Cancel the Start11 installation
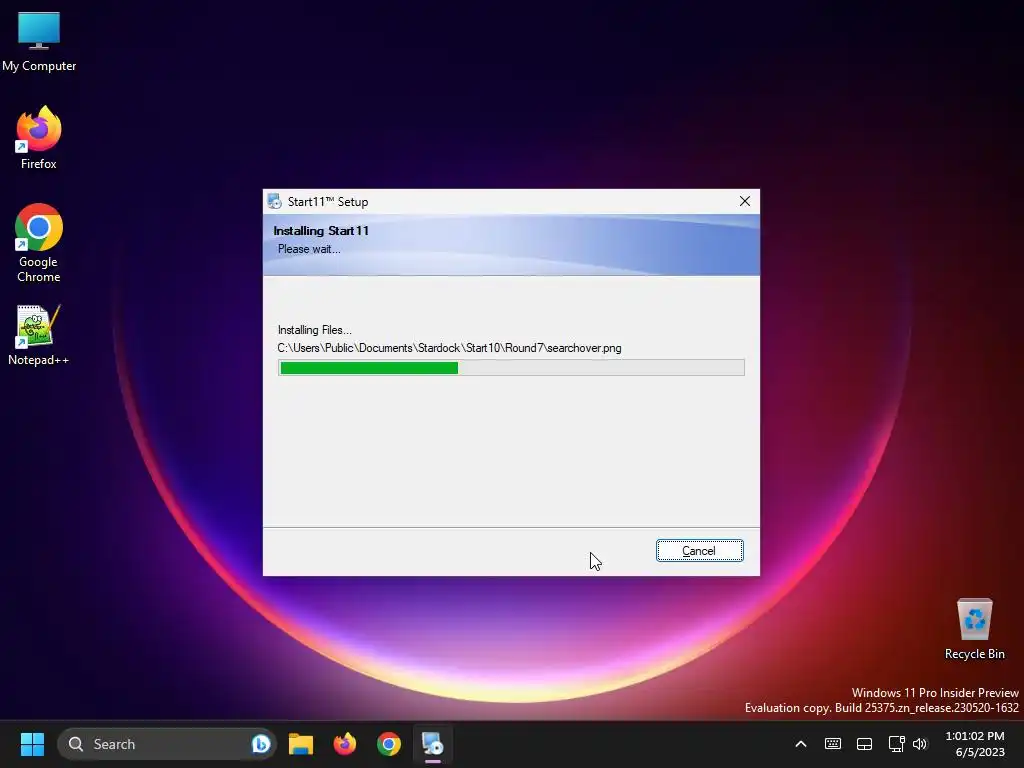This screenshot has width=1024, height=768. (699, 551)
